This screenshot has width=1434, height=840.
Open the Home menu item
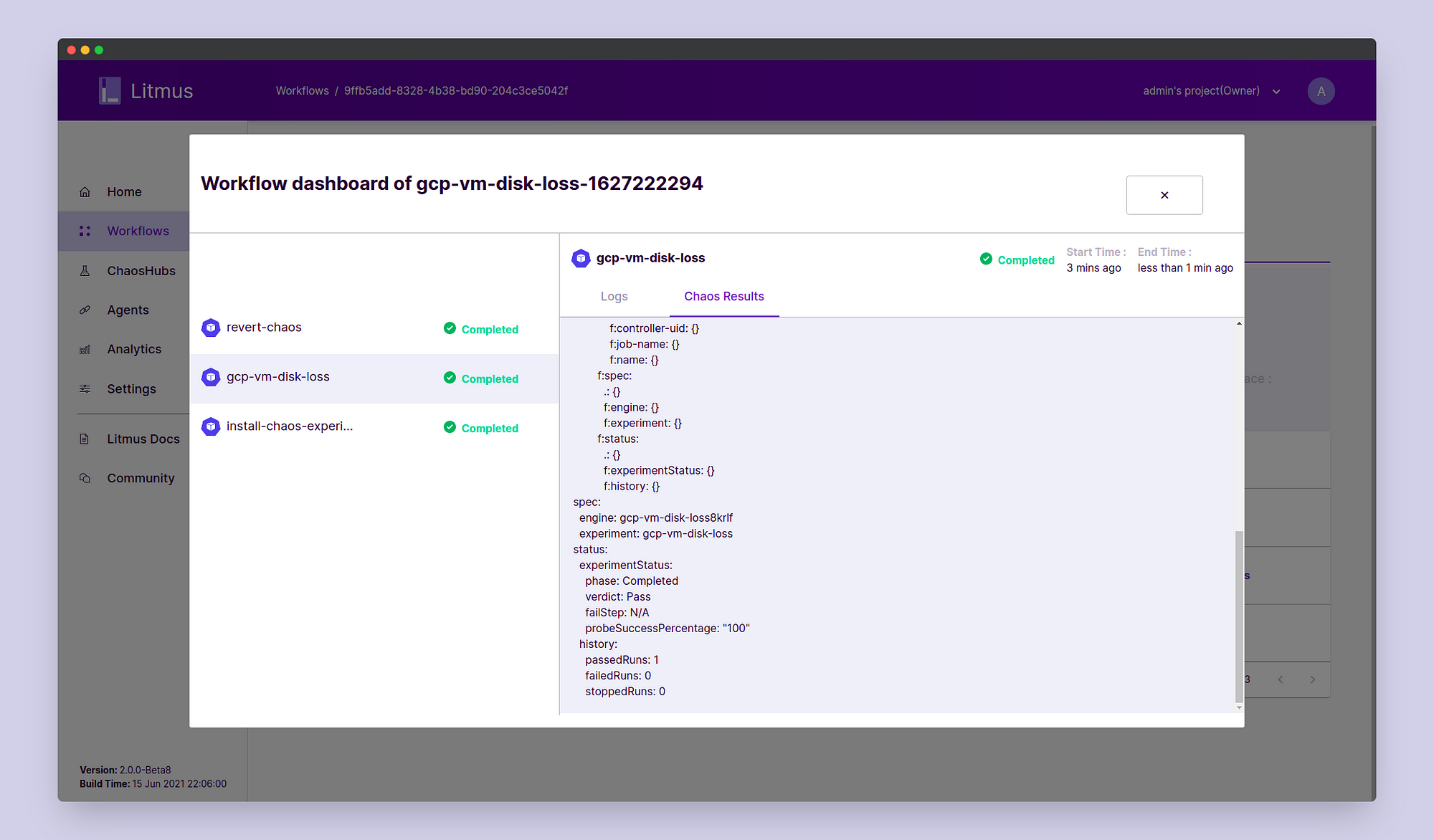click(x=124, y=192)
